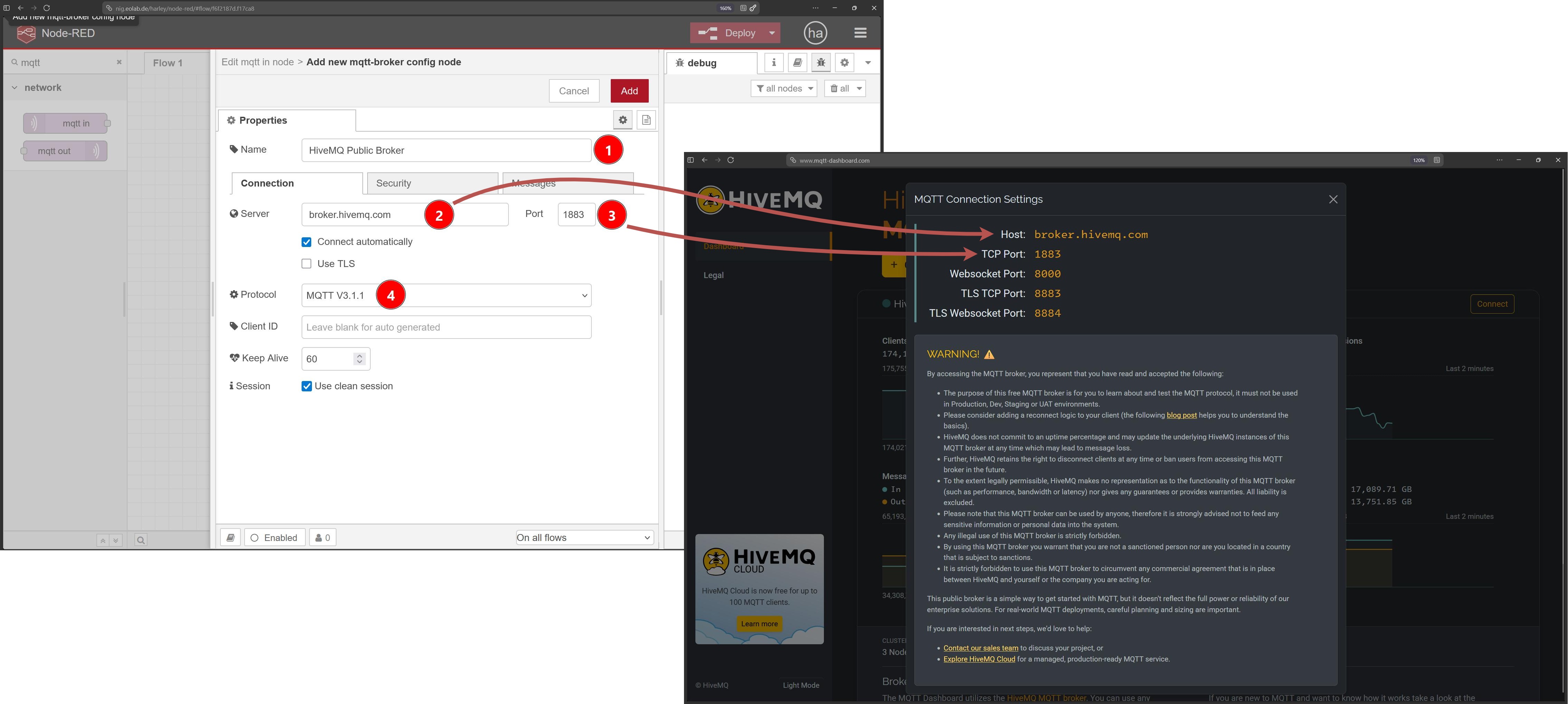Switch to the Messages tab

pos(569,183)
